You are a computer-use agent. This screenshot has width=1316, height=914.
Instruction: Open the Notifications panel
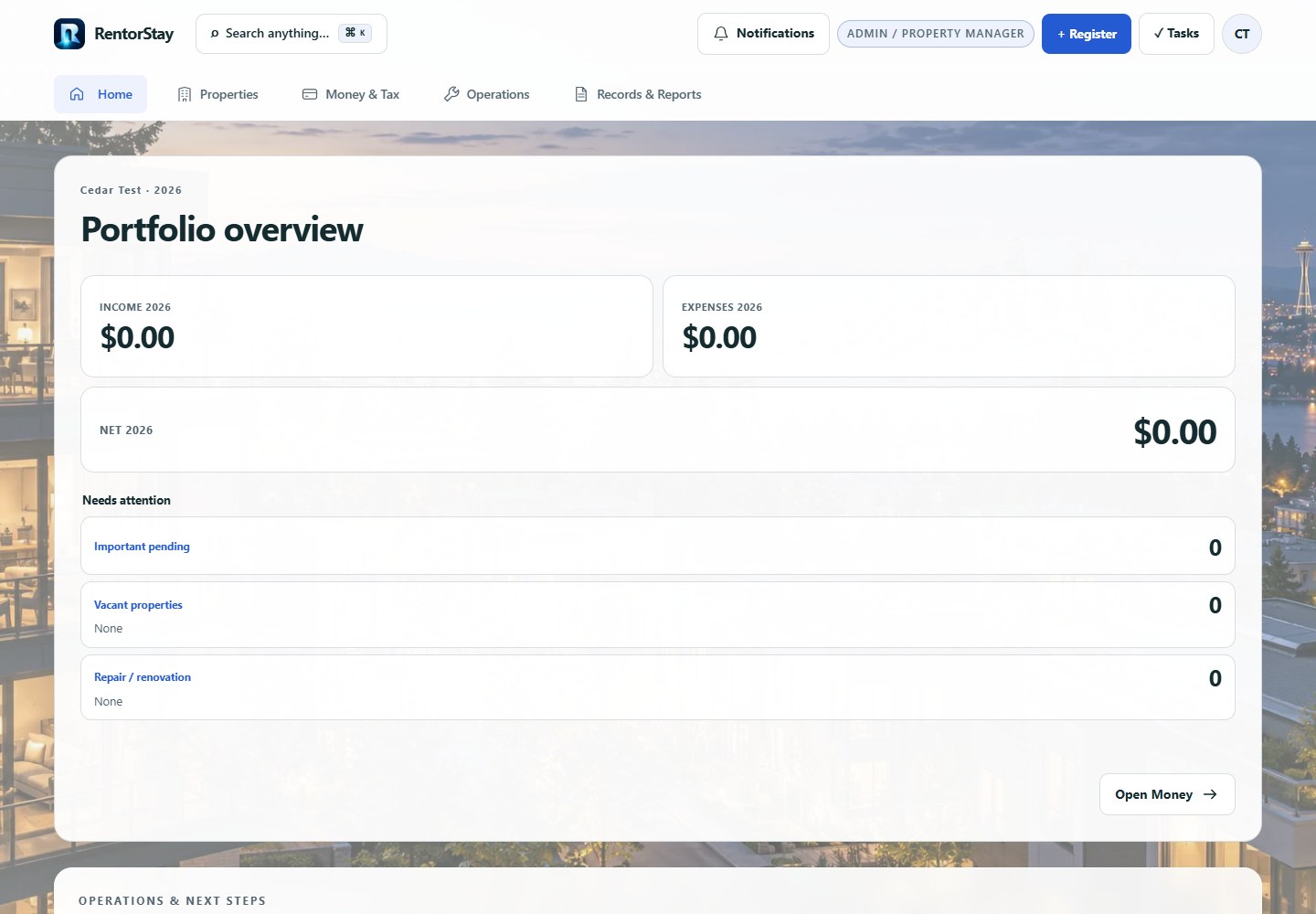pyautogui.click(x=763, y=34)
